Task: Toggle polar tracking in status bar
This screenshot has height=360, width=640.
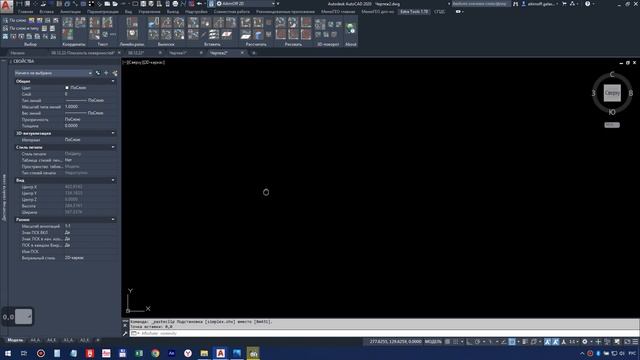Action: coord(478,342)
